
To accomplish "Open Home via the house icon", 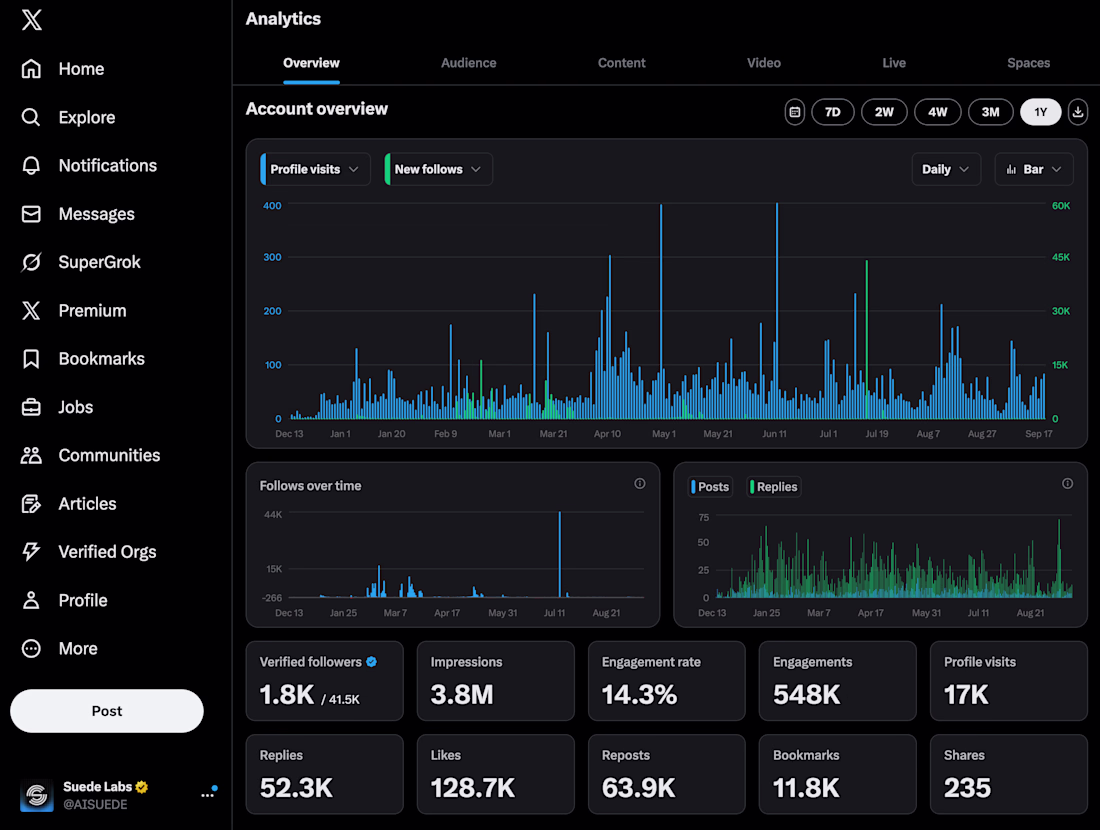I will pyautogui.click(x=31, y=69).
